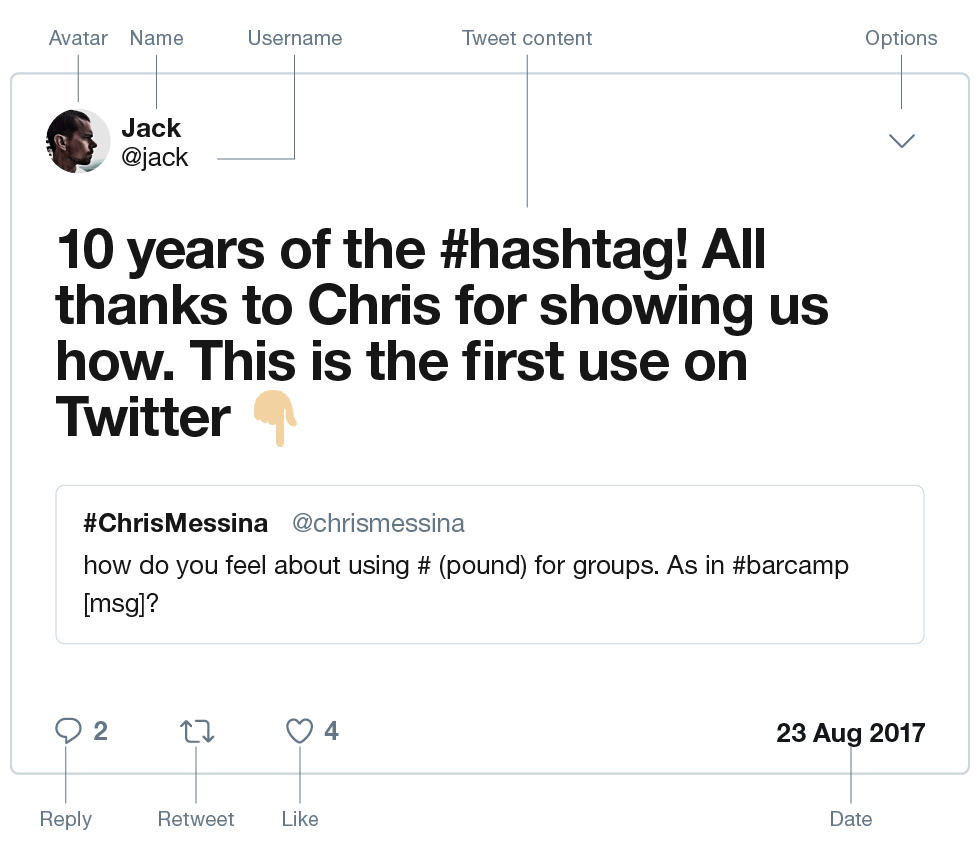Click the retweet arrows icon
This screenshot has height=861, width=980.
pos(197,732)
